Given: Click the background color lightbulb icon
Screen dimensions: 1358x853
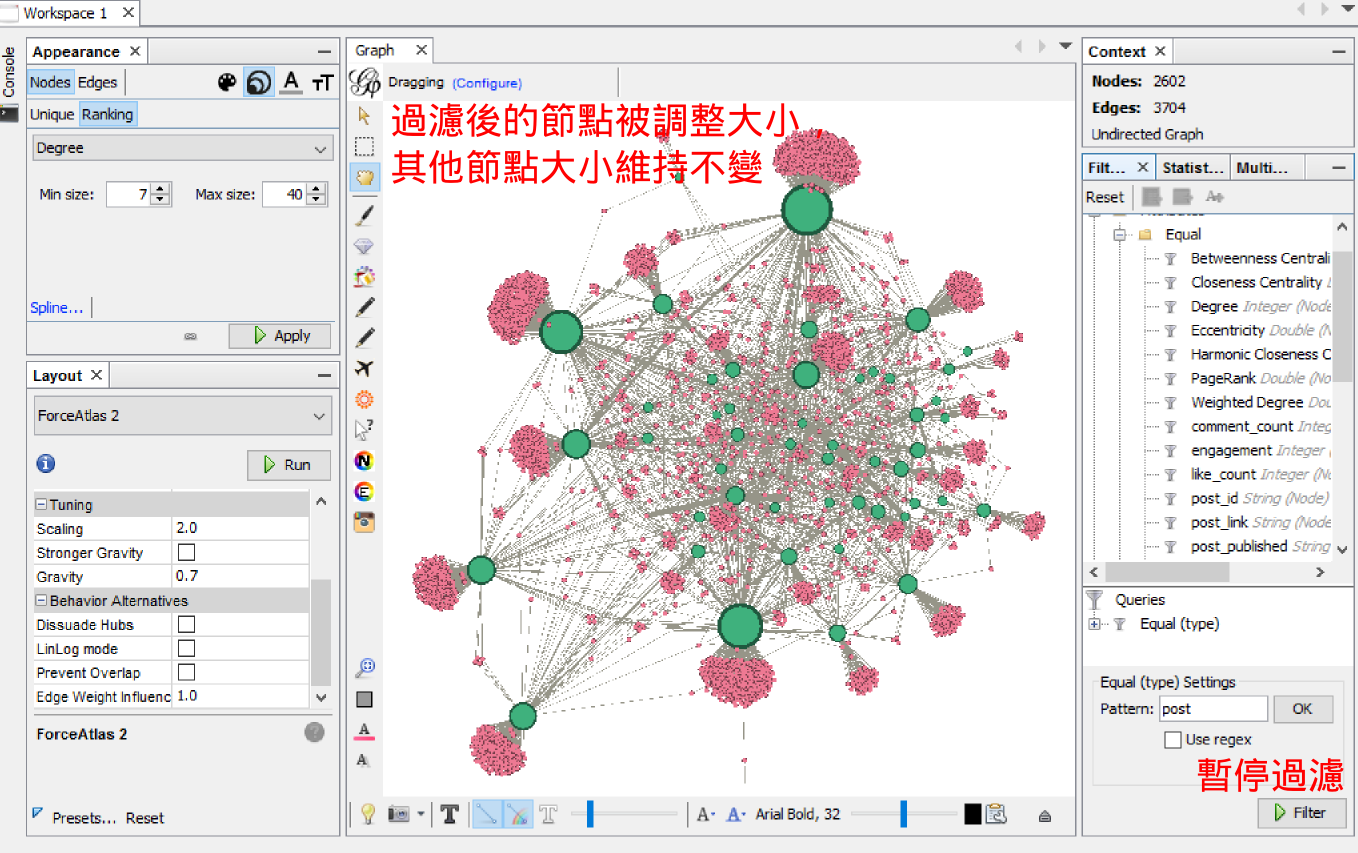Looking at the screenshot, I should (x=367, y=814).
